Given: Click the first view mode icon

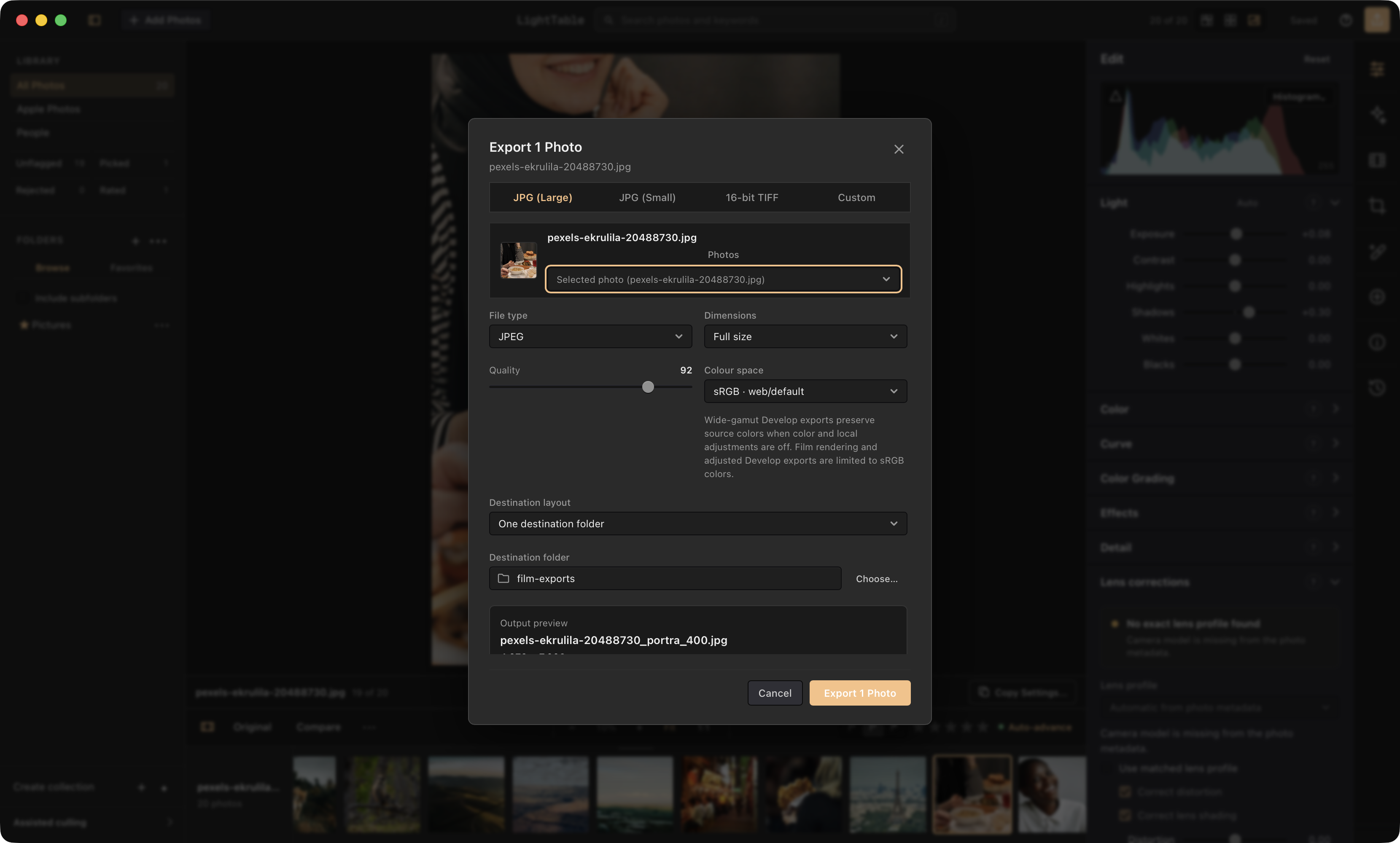Looking at the screenshot, I should [x=1206, y=21].
